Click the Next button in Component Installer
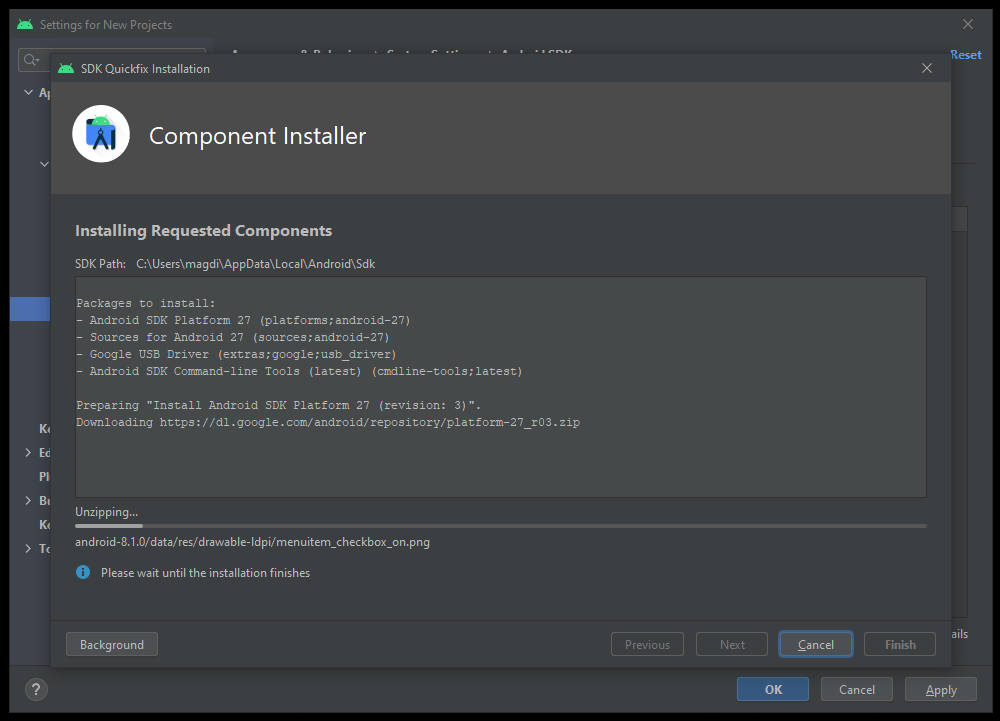1000x721 pixels. pyautogui.click(x=732, y=645)
